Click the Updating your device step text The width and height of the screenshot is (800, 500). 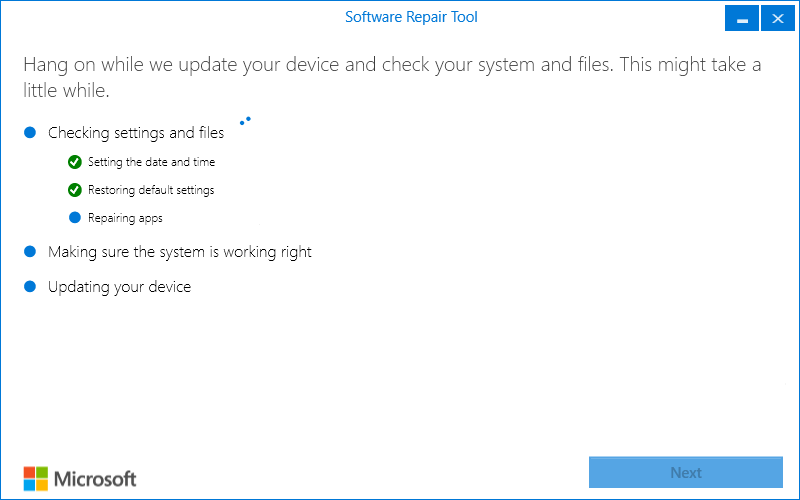[119, 287]
